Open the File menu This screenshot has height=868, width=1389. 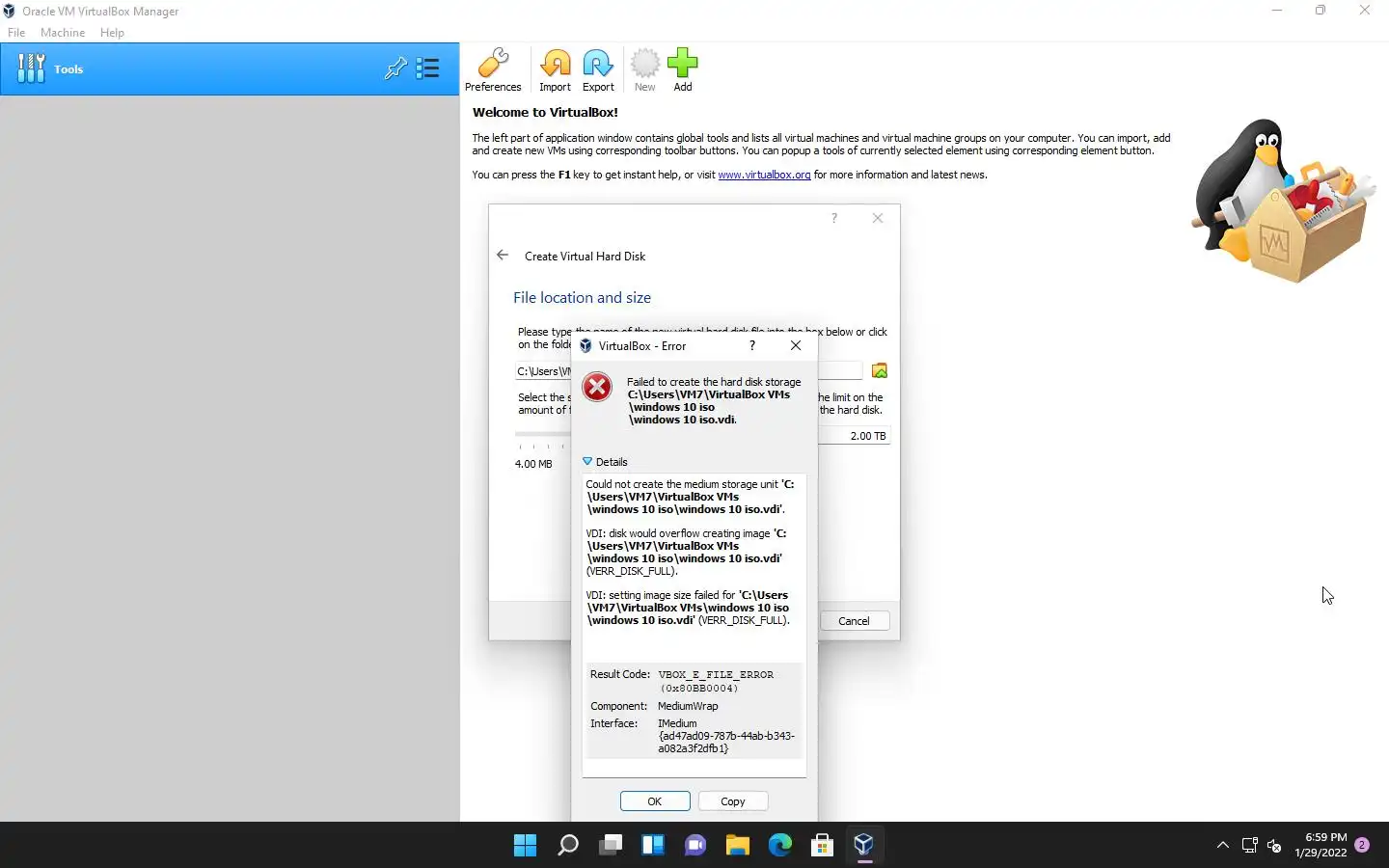(x=16, y=32)
